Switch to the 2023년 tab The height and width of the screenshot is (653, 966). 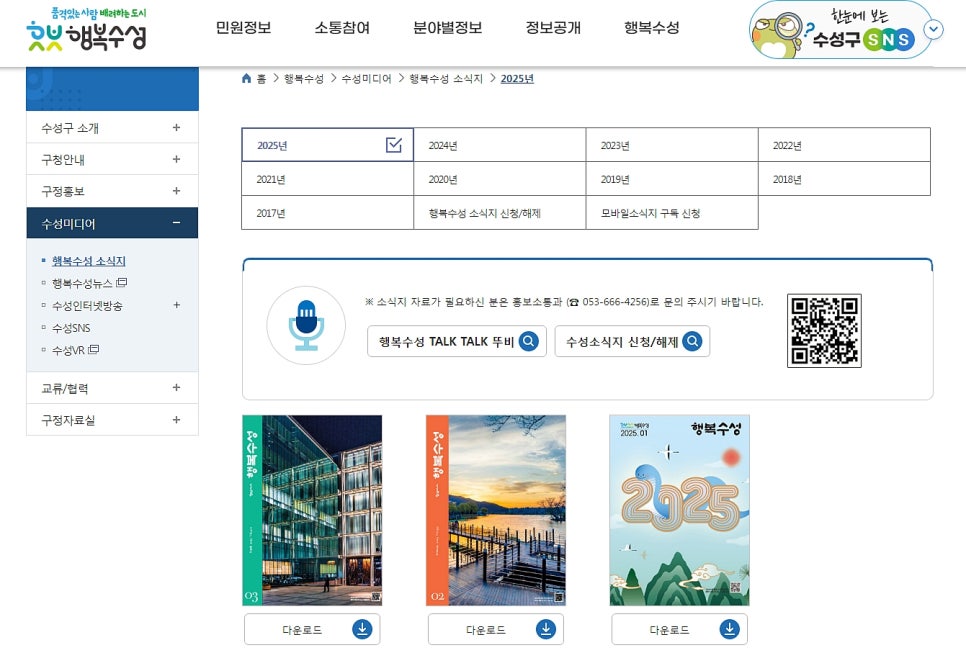(x=672, y=145)
